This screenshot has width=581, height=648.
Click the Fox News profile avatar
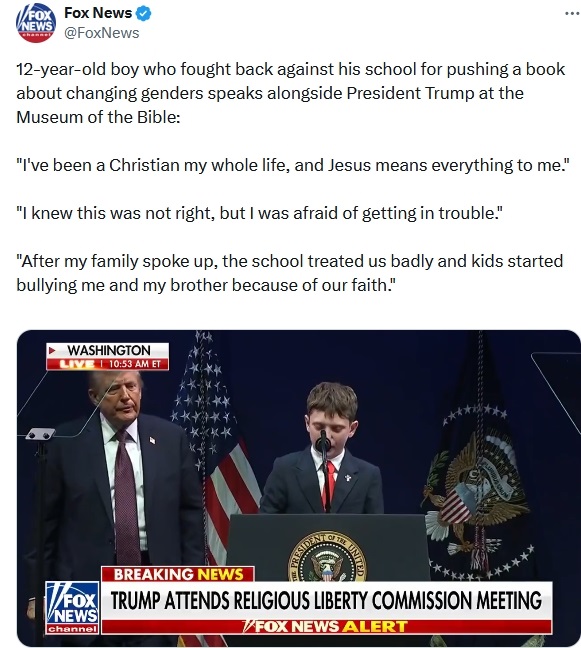36,23
